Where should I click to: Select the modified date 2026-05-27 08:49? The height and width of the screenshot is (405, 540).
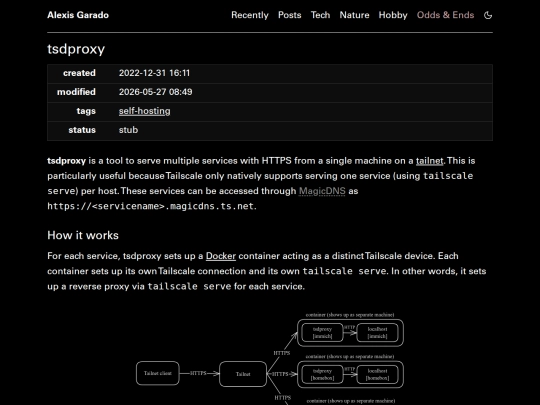156,92
